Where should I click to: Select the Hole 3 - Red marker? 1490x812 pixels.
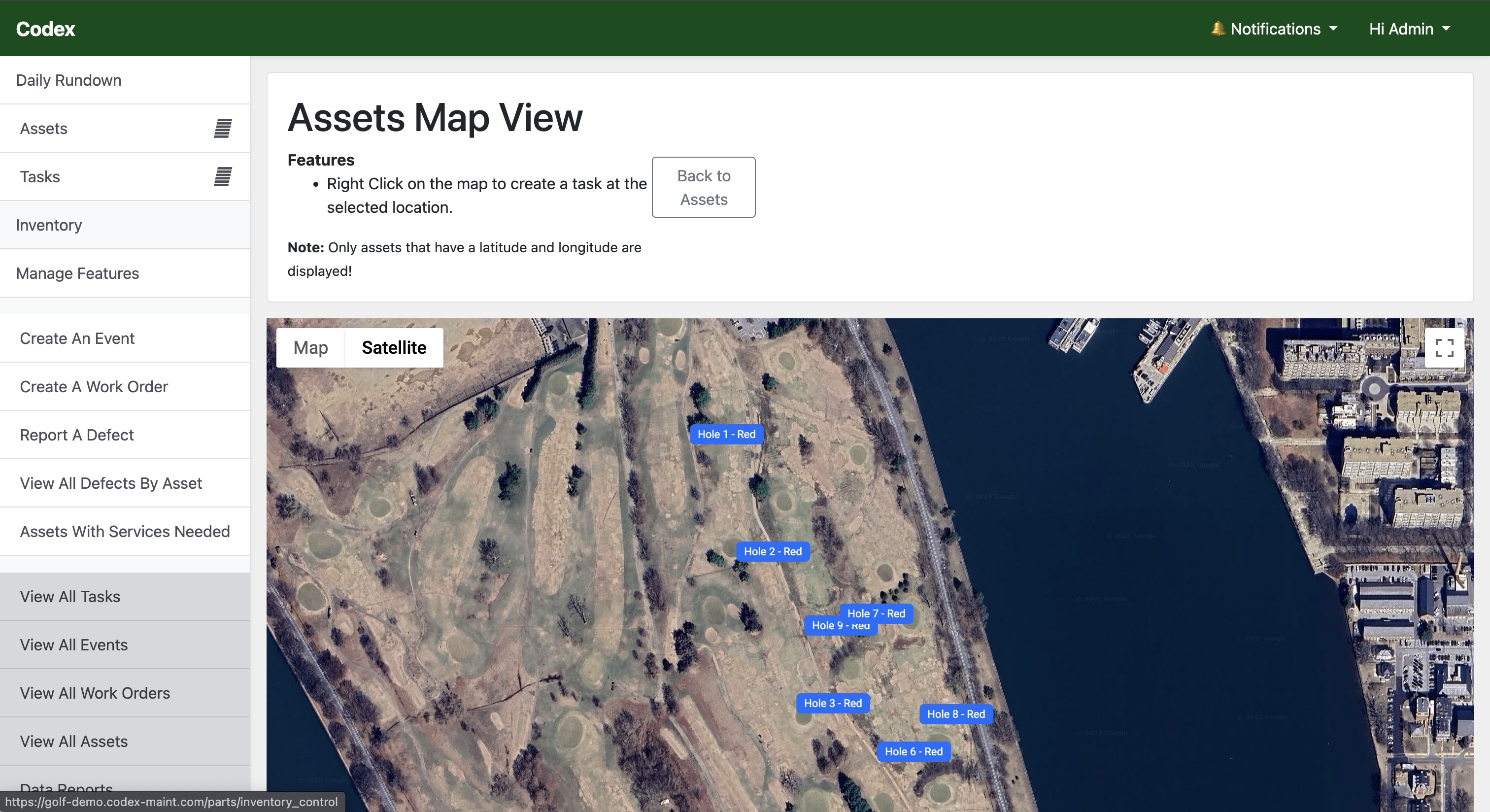pyautogui.click(x=832, y=703)
